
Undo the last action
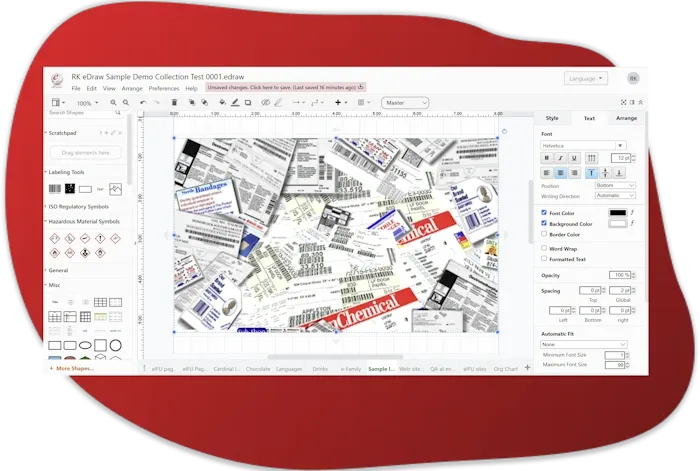(x=143, y=103)
